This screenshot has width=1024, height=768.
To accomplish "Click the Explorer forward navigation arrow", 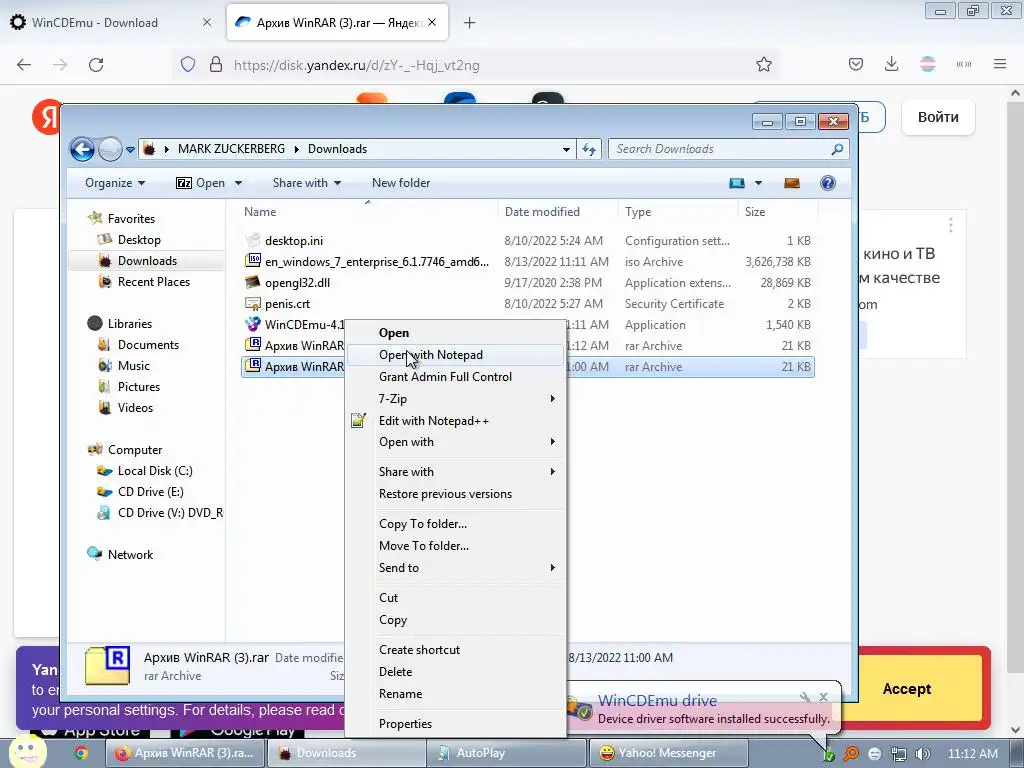I will tap(110, 150).
